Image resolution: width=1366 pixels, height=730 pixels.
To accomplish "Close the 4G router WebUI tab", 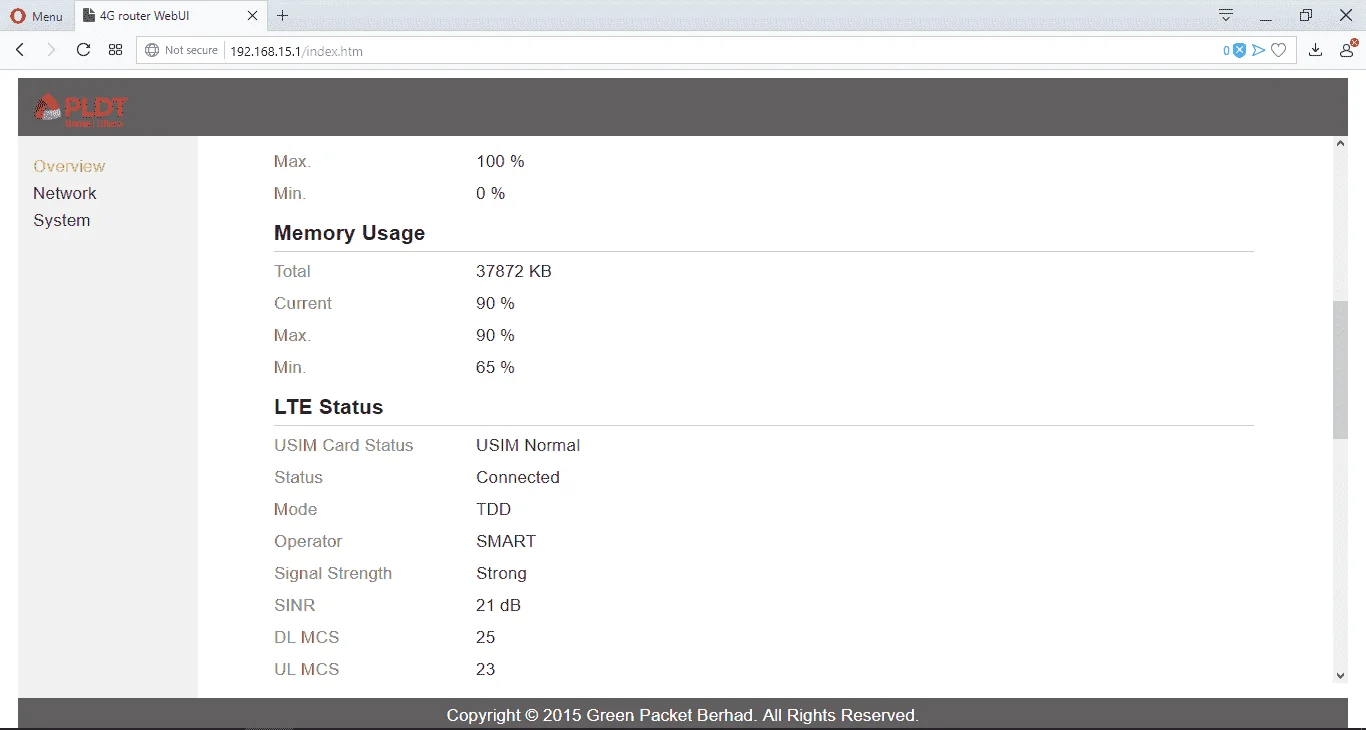I will click(252, 16).
